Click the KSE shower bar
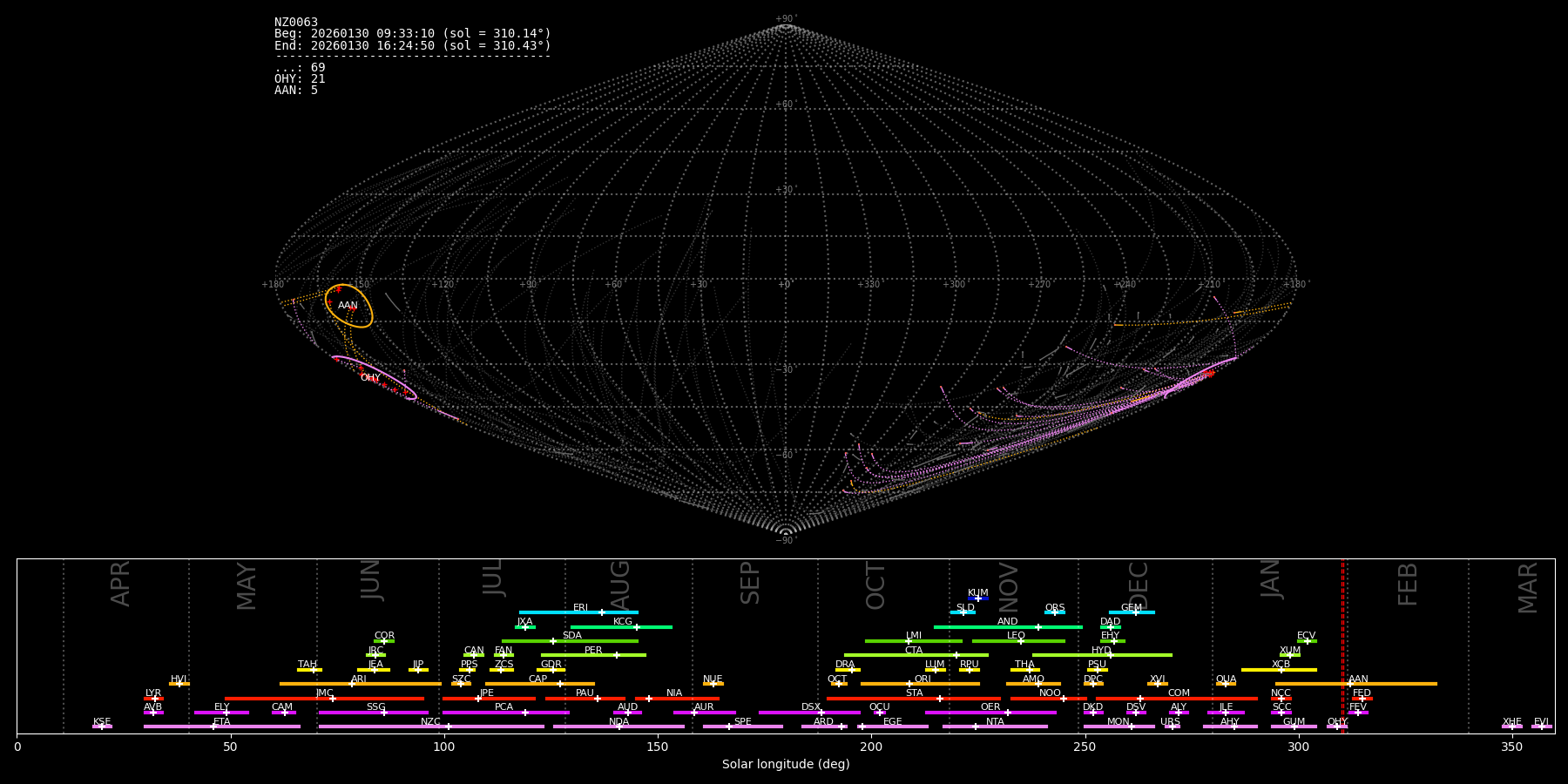 [102, 727]
